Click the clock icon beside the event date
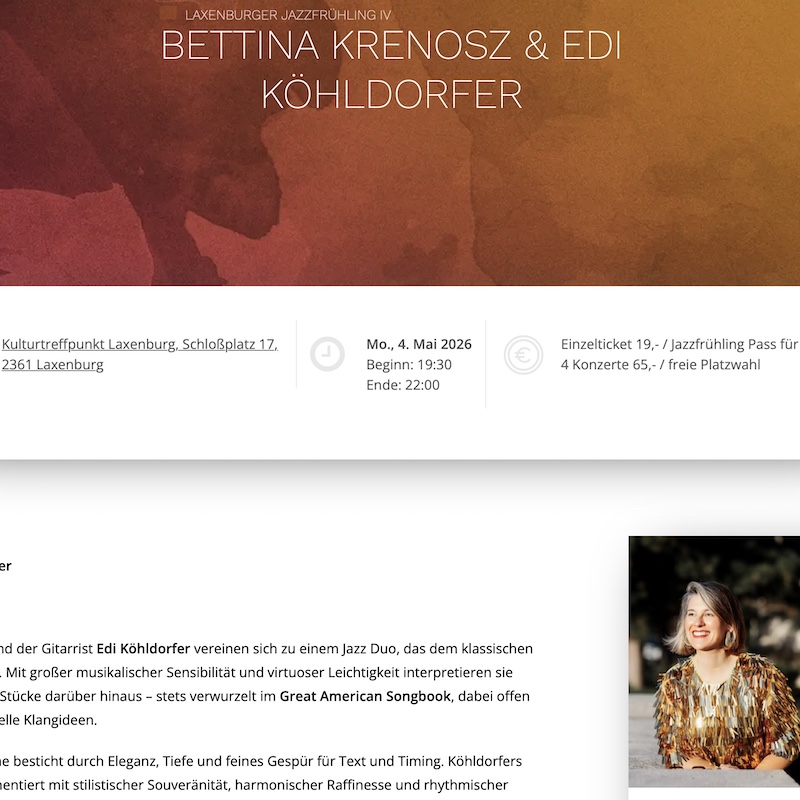The width and height of the screenshot is (800, 800). 327,354
